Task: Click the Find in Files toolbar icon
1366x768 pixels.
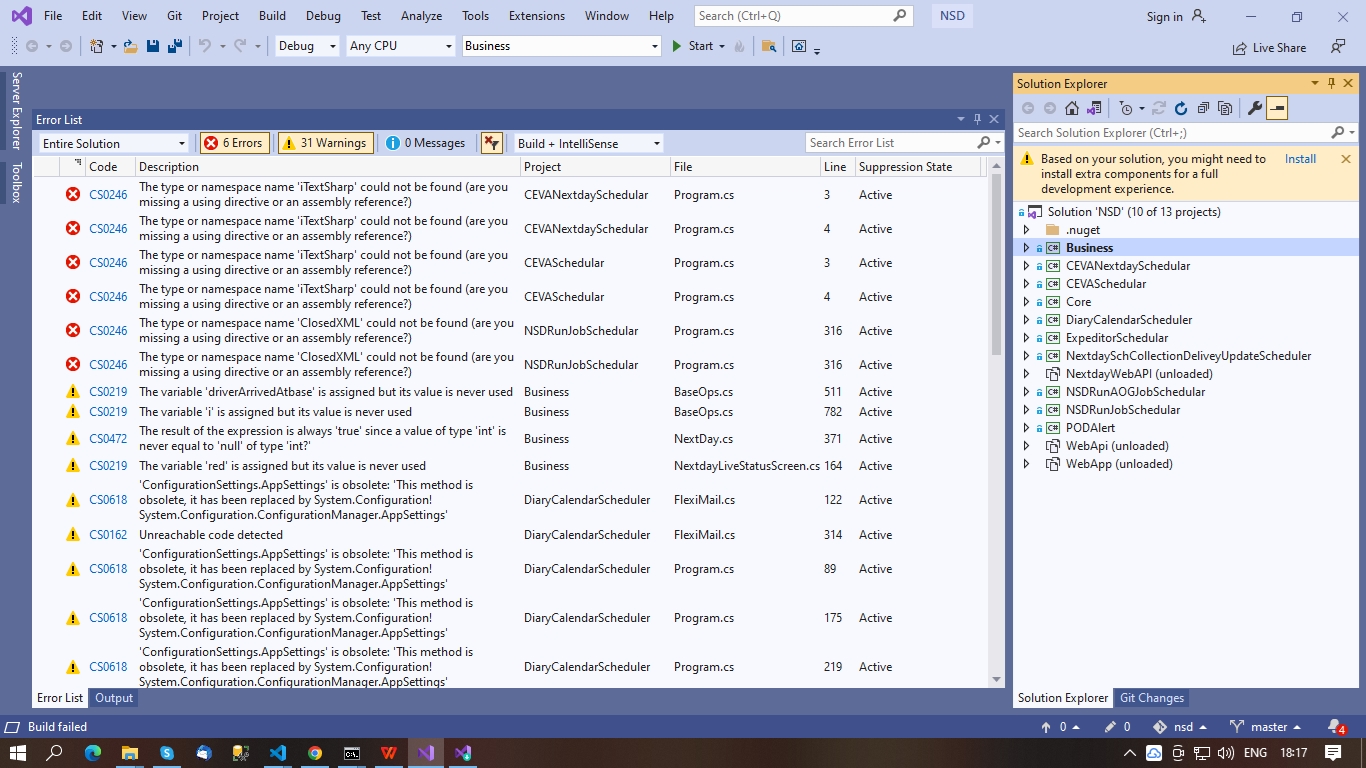Action: [x=768, y=46]
